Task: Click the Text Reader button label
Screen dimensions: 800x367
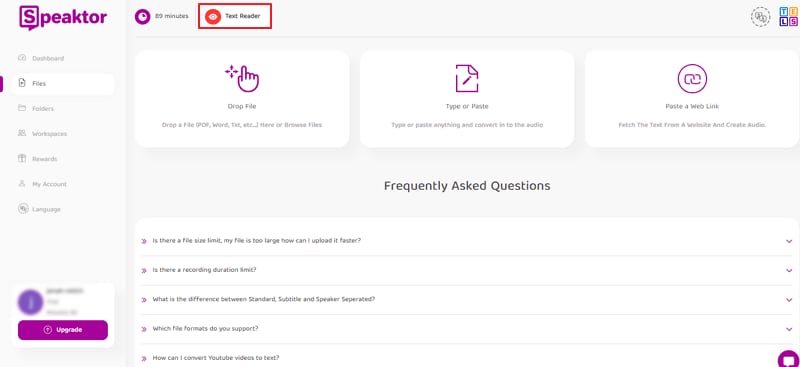Action: coord(242,16)
